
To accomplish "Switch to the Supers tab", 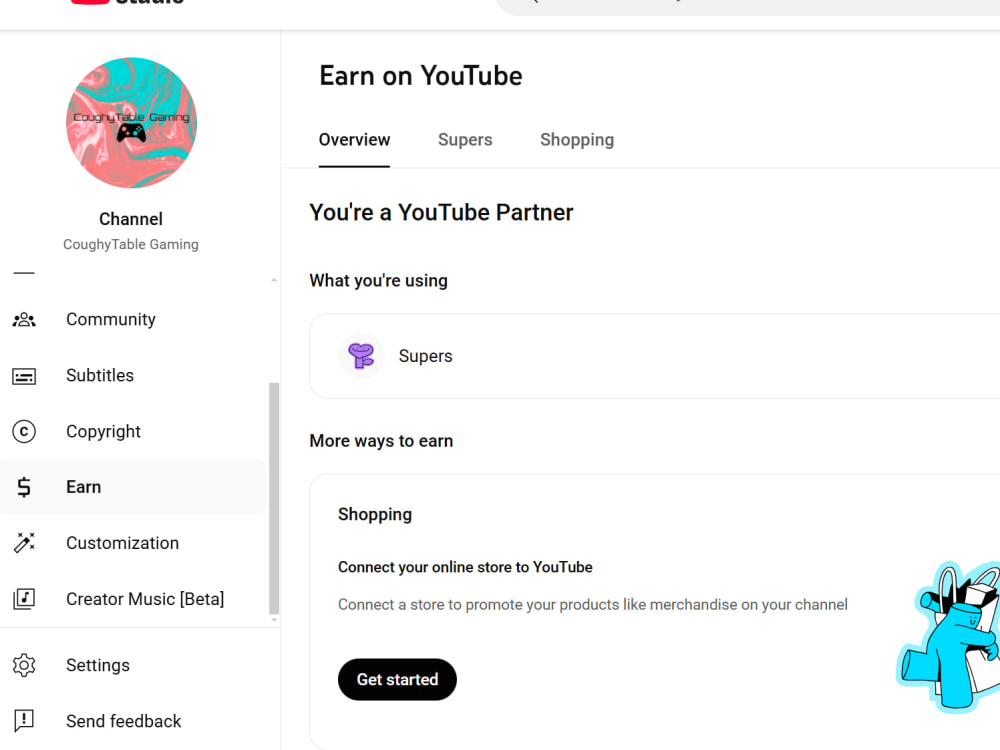I will pos(465,140).
